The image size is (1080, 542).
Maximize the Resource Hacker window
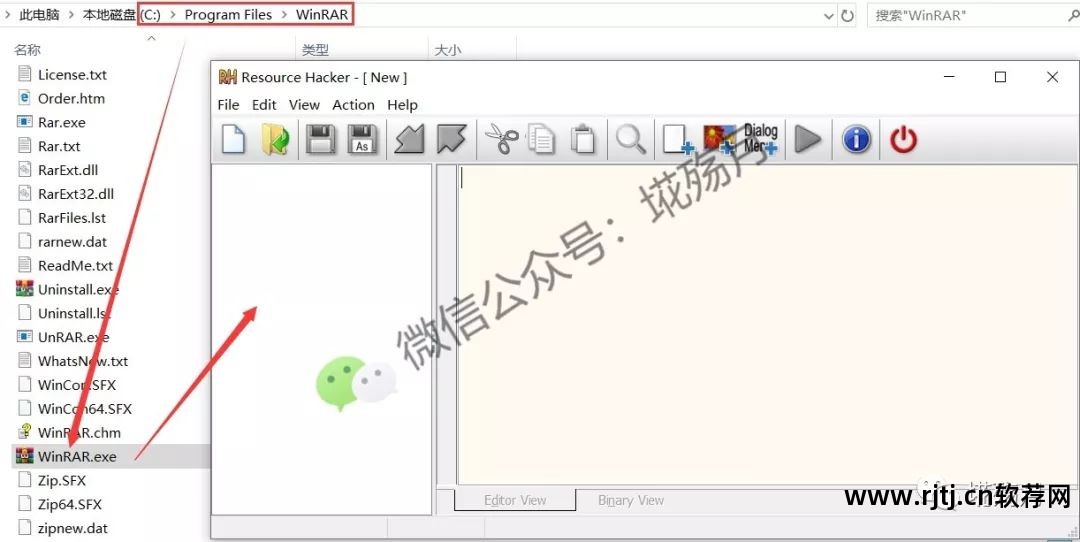click(1000, 77)
